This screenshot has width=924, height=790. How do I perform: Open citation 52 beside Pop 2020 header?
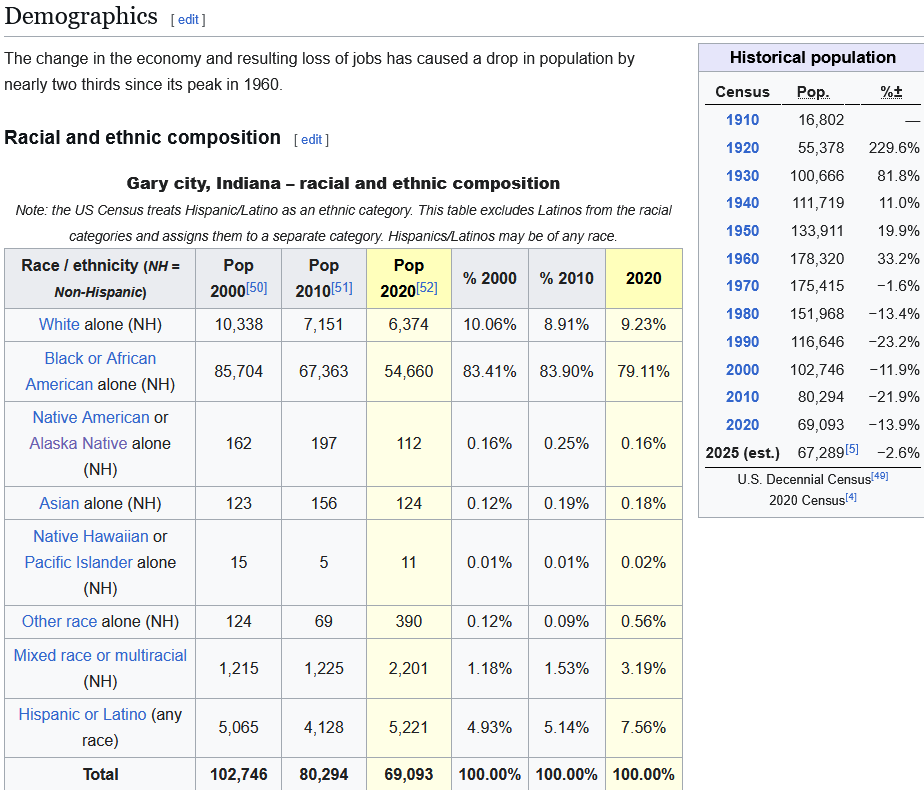[x=427, y=287]
